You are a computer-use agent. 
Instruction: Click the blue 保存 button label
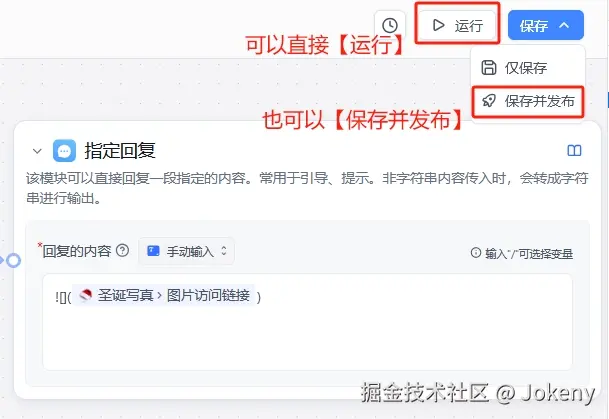pyautogui.click(x=534, y=26)
